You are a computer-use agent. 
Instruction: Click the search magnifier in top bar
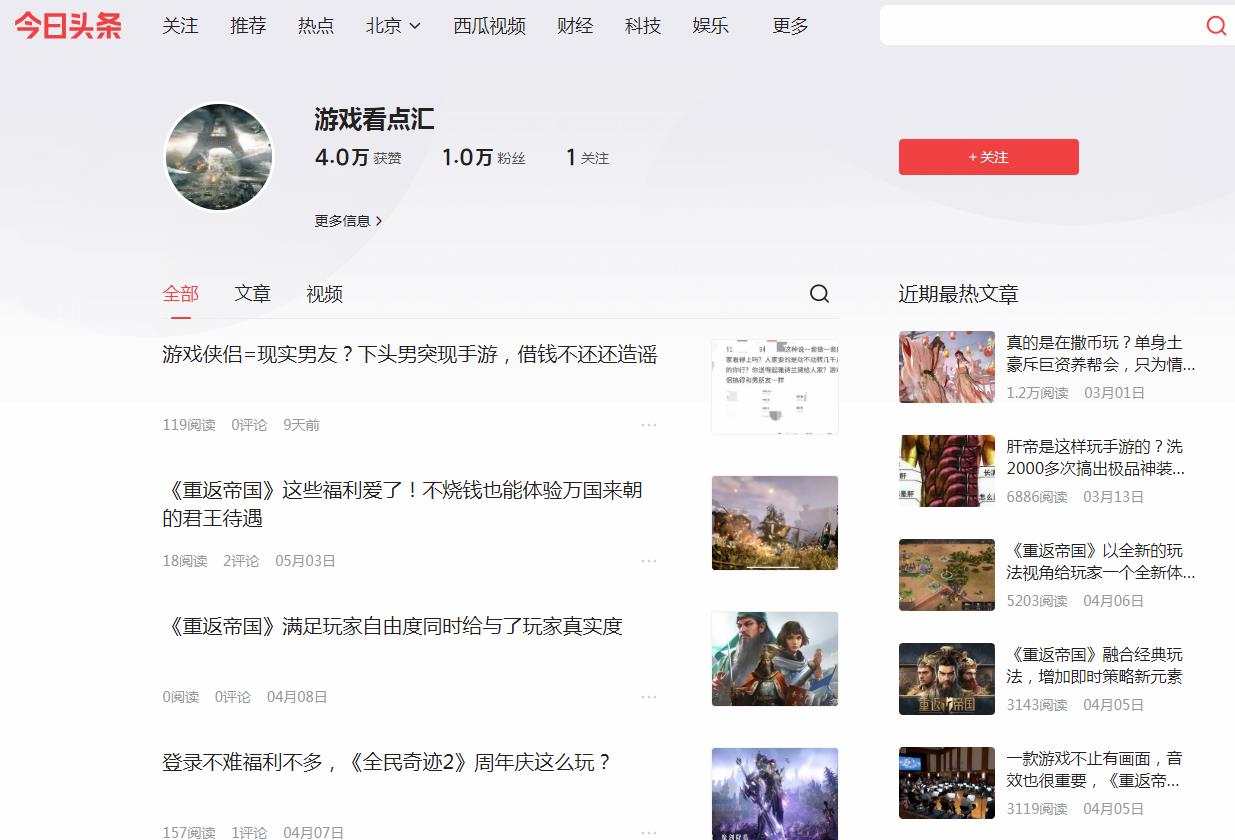tap(1216, 26)
